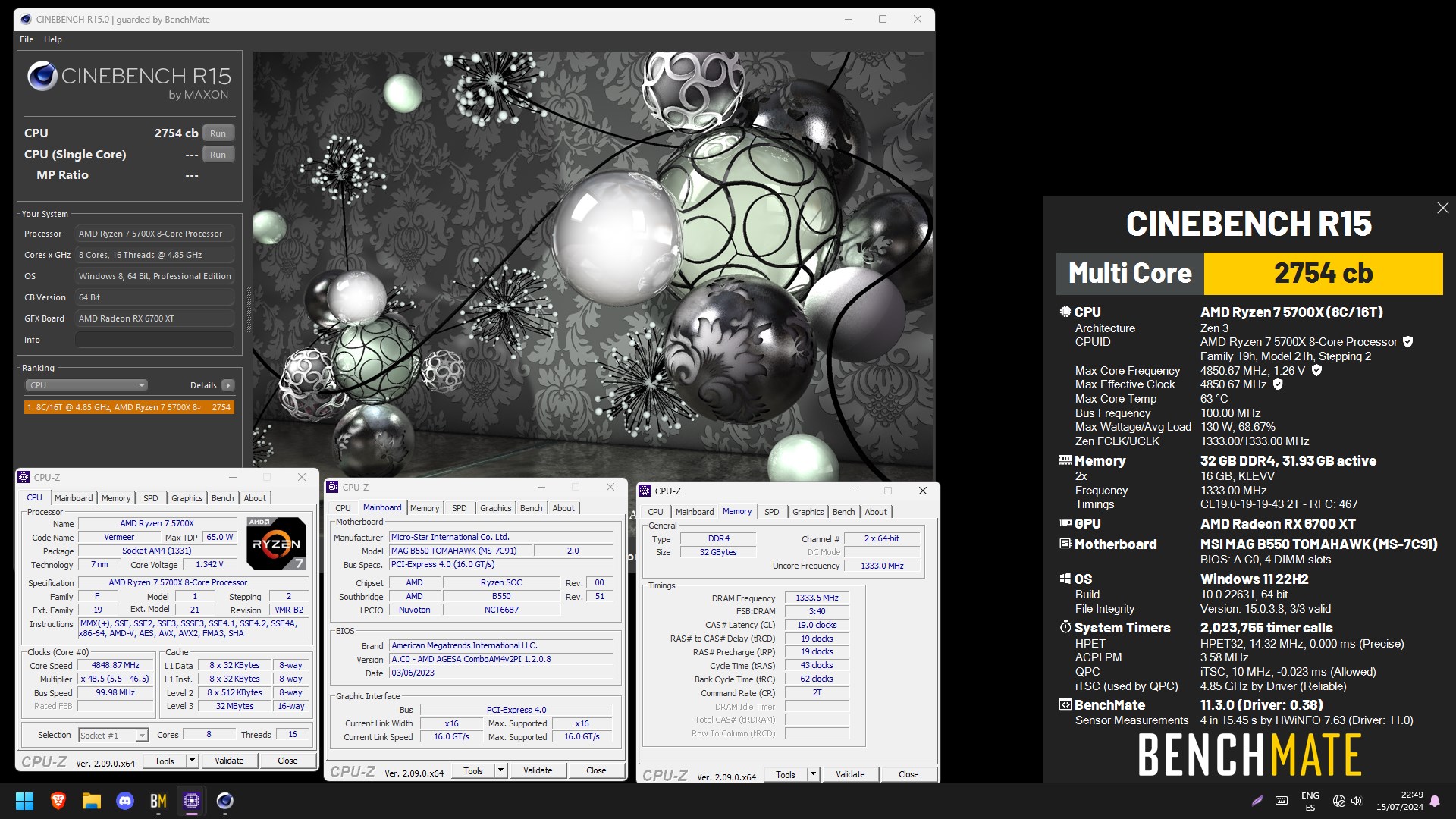Click the GFX Board Radeon RX 6700 XT field
Viewport: 1456px width, 819px height.
(x=154, y=318)
